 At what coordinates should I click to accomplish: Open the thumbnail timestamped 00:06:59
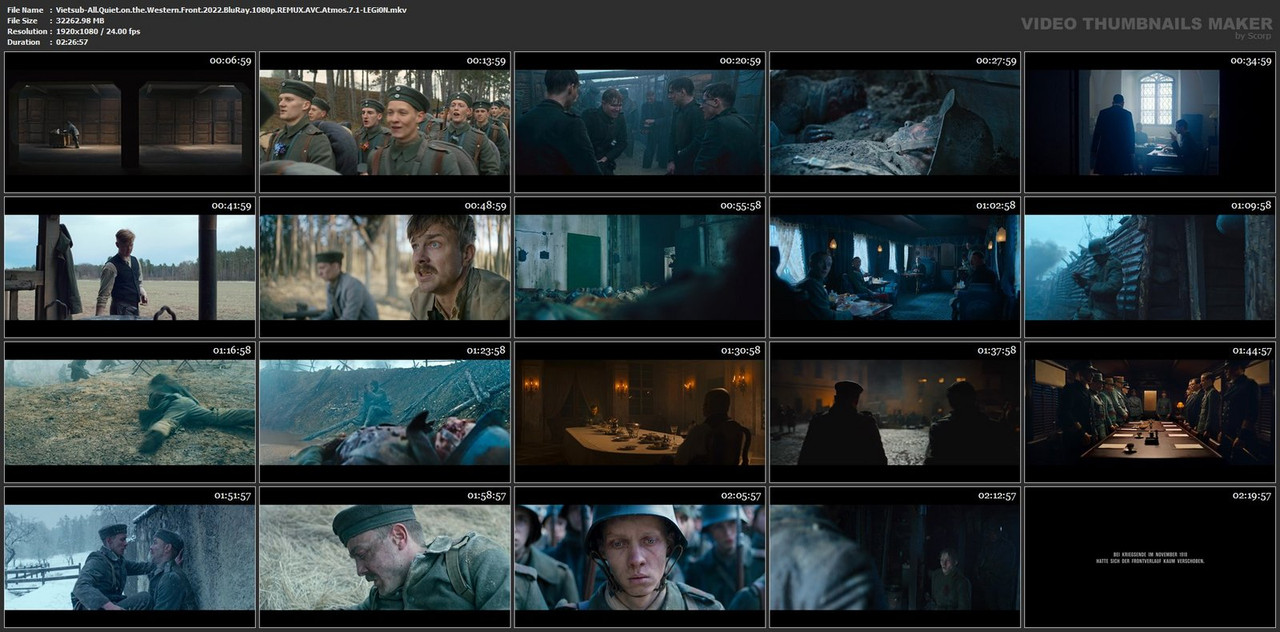[130, 122]
